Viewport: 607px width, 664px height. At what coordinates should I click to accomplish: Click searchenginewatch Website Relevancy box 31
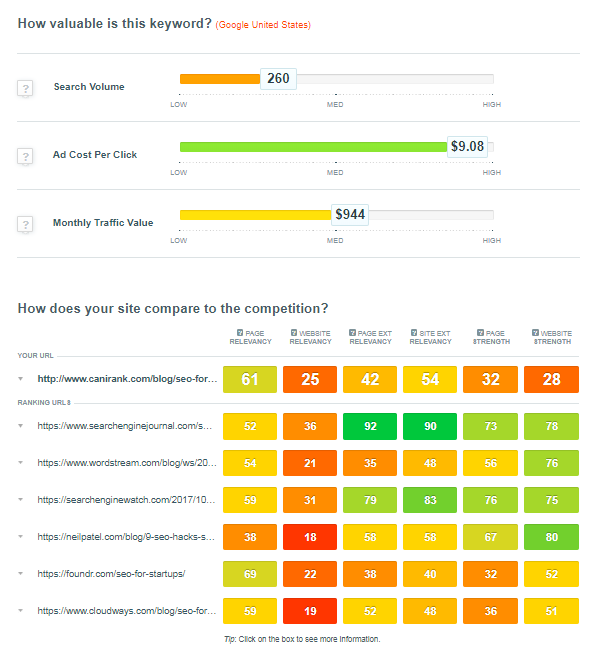310,500
